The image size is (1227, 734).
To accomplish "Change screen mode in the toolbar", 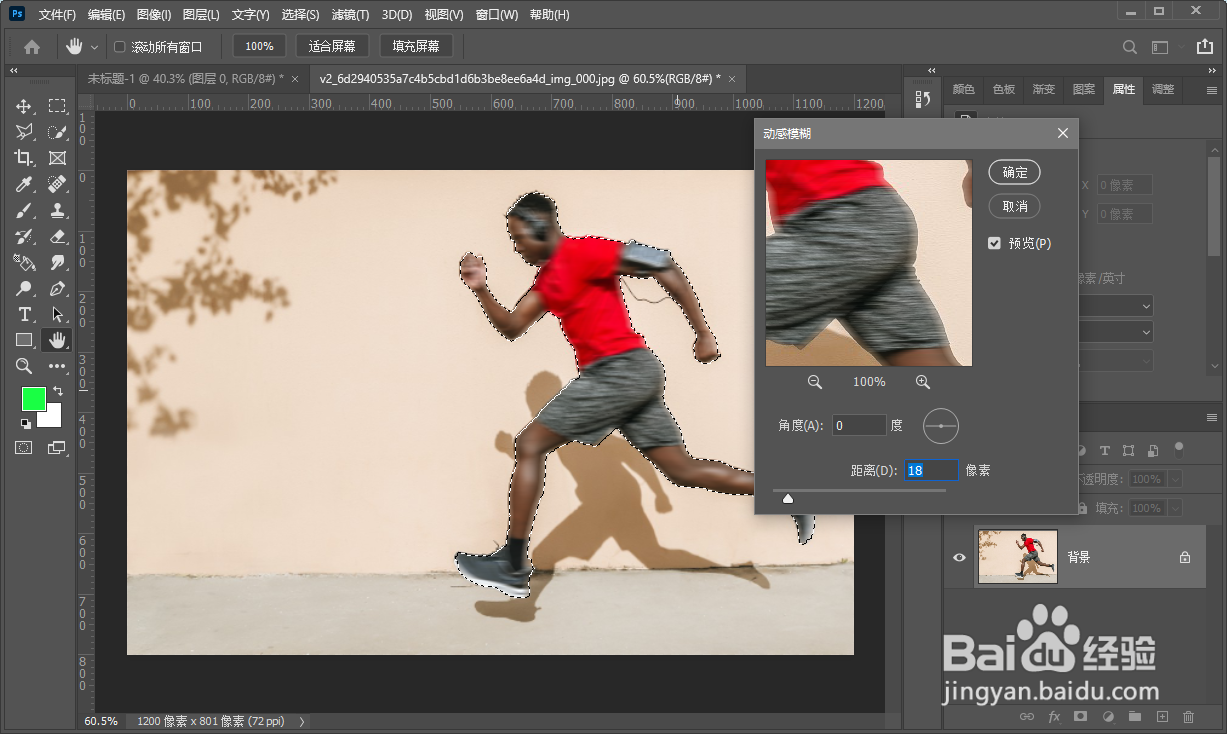I will 57,447.
